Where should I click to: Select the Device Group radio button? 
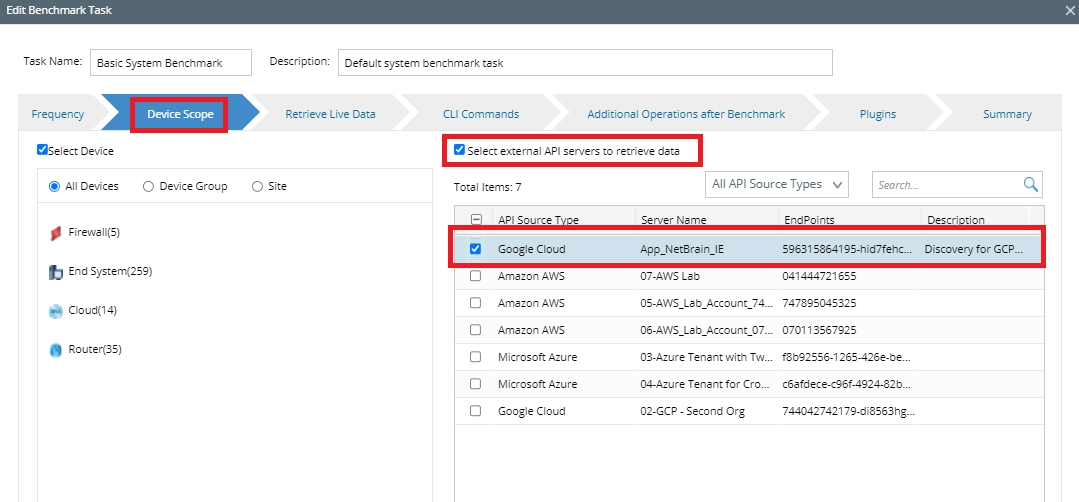[x=149, y=186]
